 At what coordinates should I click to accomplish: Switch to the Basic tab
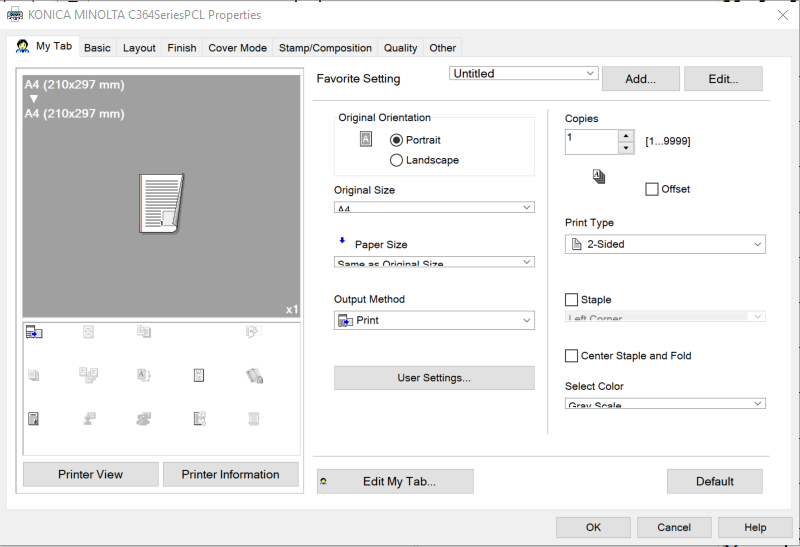coord(97,48)
